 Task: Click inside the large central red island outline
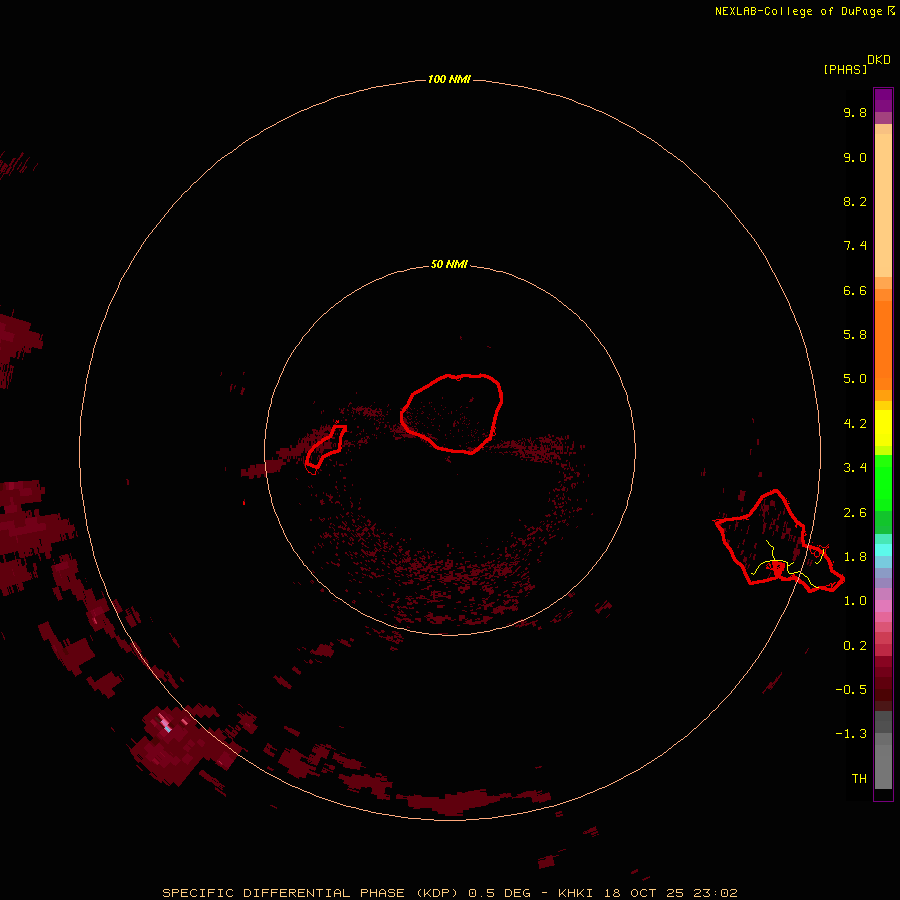tap(452, 413)
